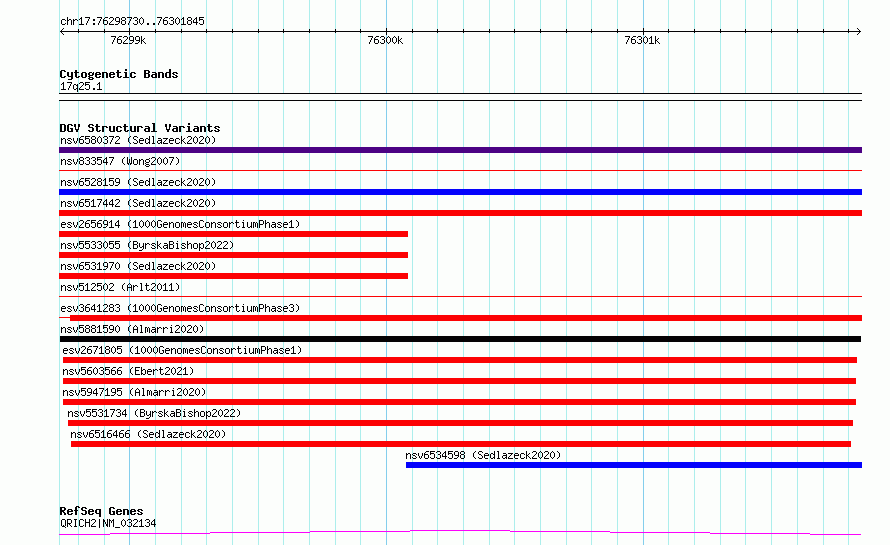Click the left arrowhead of the ruler

(62, 32)
